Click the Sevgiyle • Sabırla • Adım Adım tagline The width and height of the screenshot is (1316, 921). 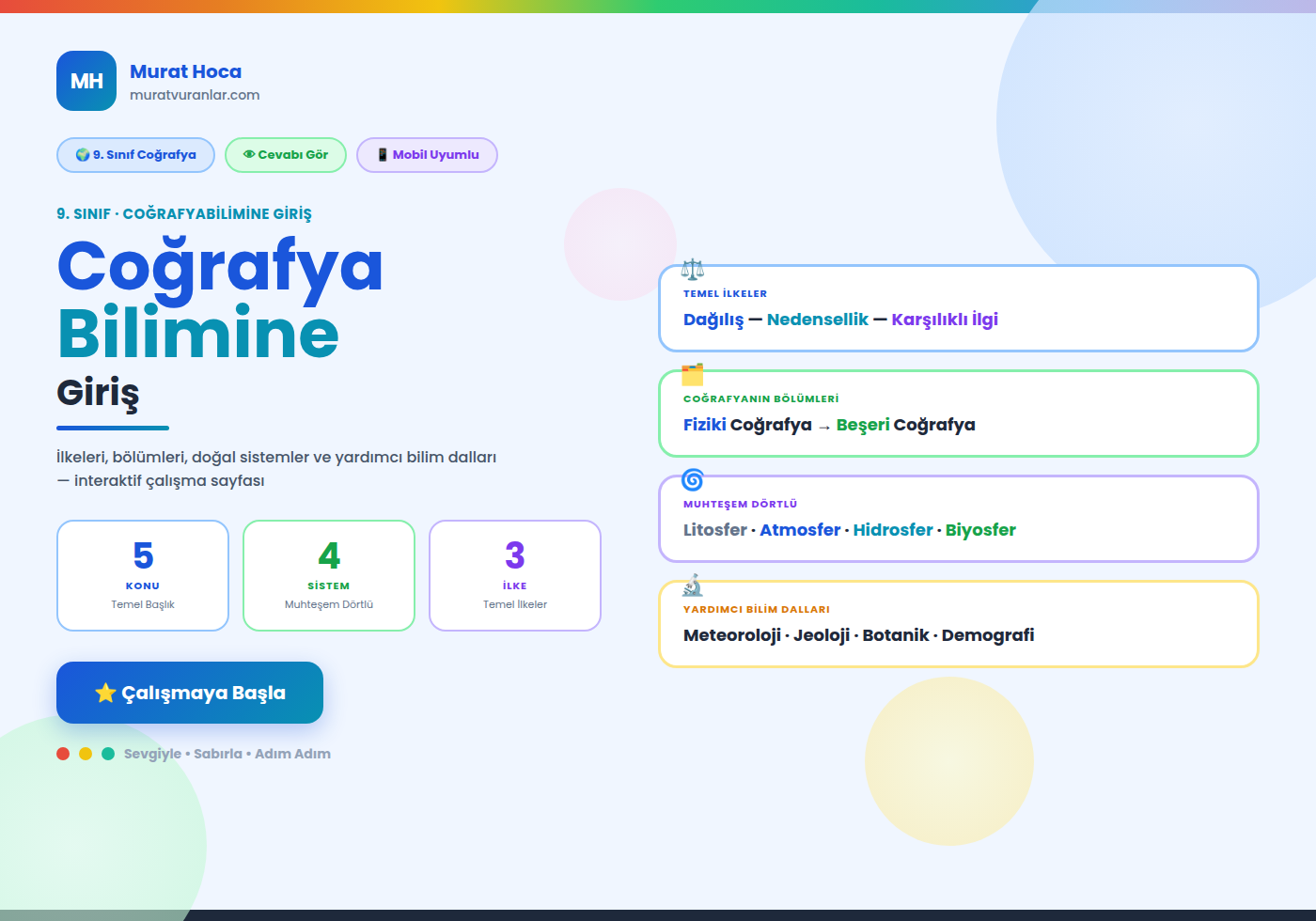pyautogui.click(x=227, y=754)
